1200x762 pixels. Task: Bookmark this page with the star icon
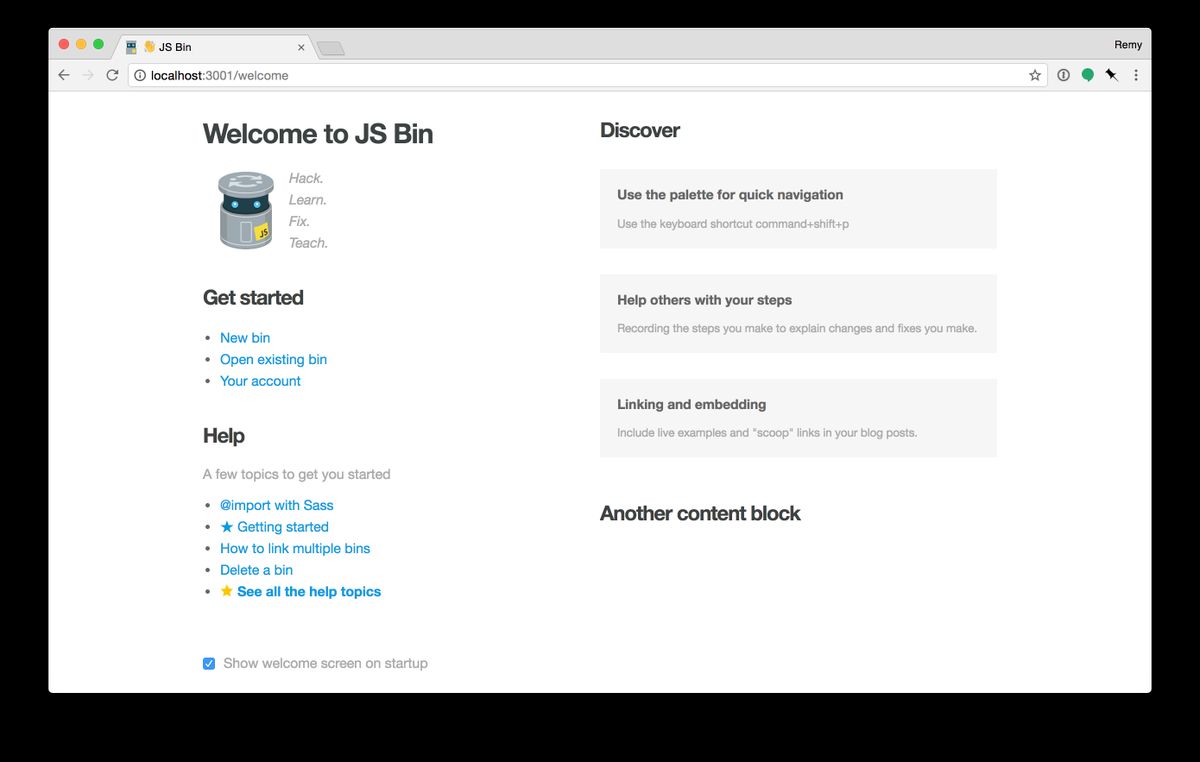[x=1035, y=75]
